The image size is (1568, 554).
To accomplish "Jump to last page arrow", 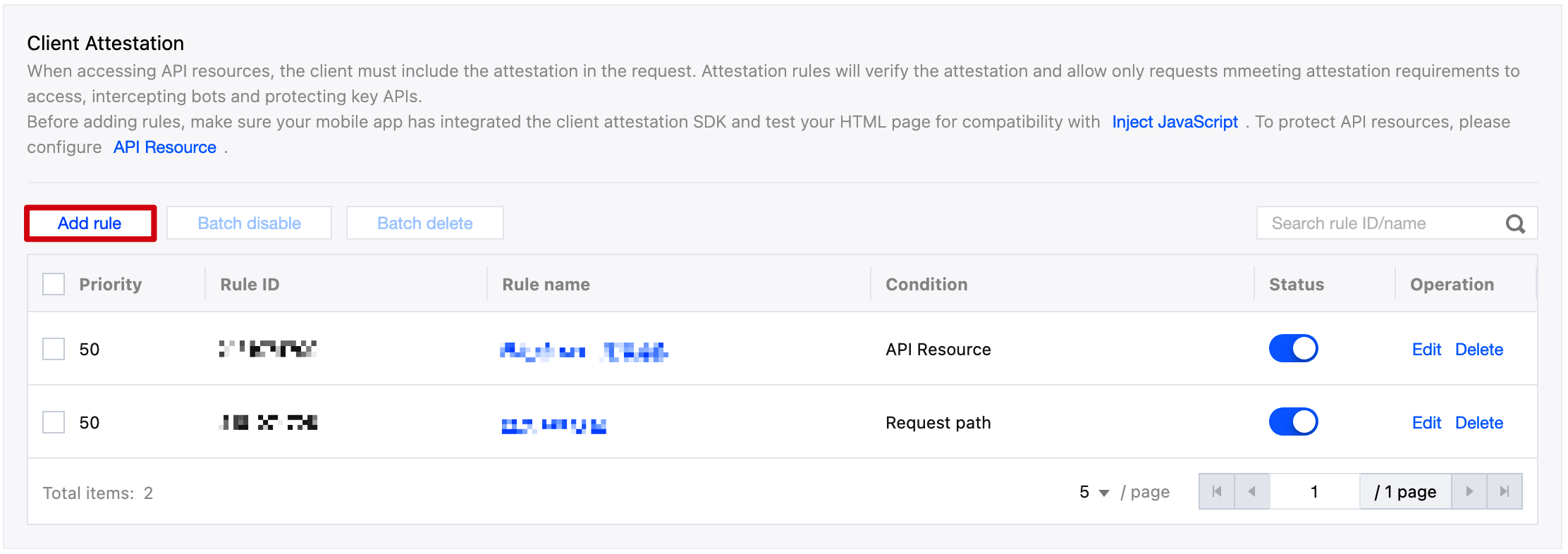I will click(x=1505, y=492).
